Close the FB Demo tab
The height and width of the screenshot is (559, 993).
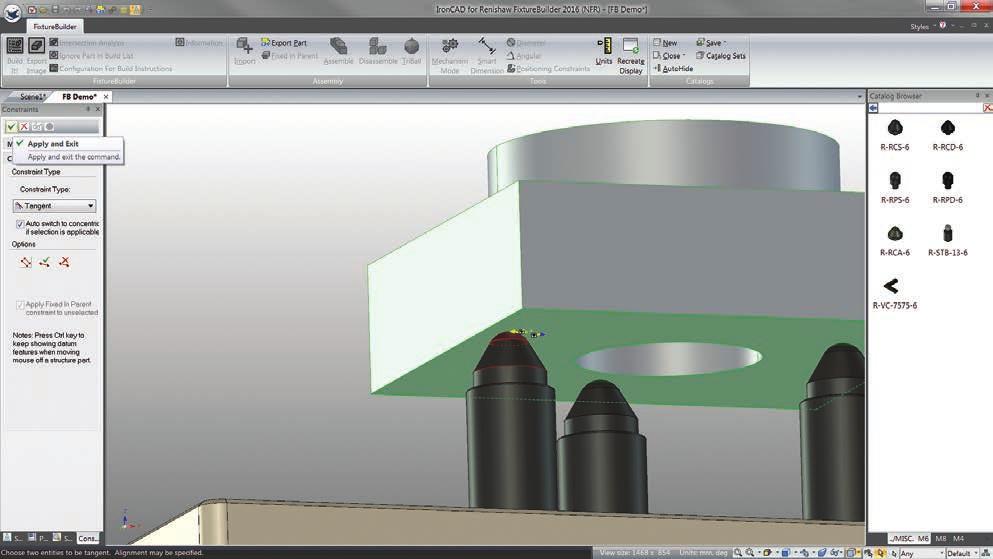point(106,97)
